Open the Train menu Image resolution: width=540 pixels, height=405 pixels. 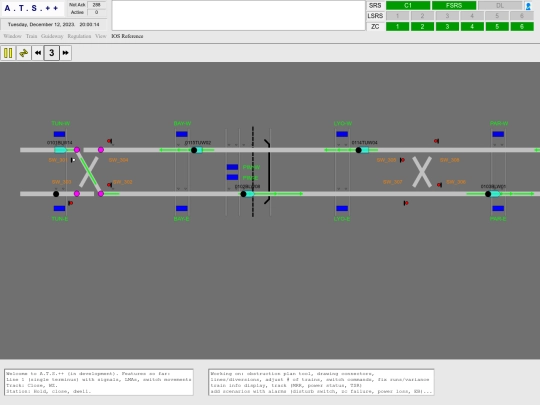(31, 36)
